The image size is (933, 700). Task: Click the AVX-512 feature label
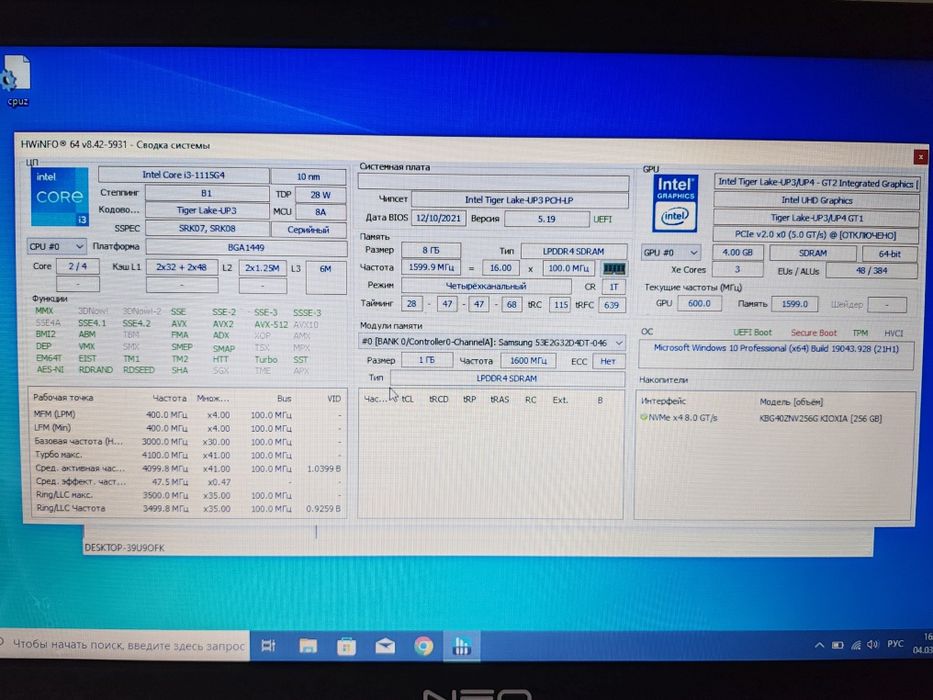(271, 324)
